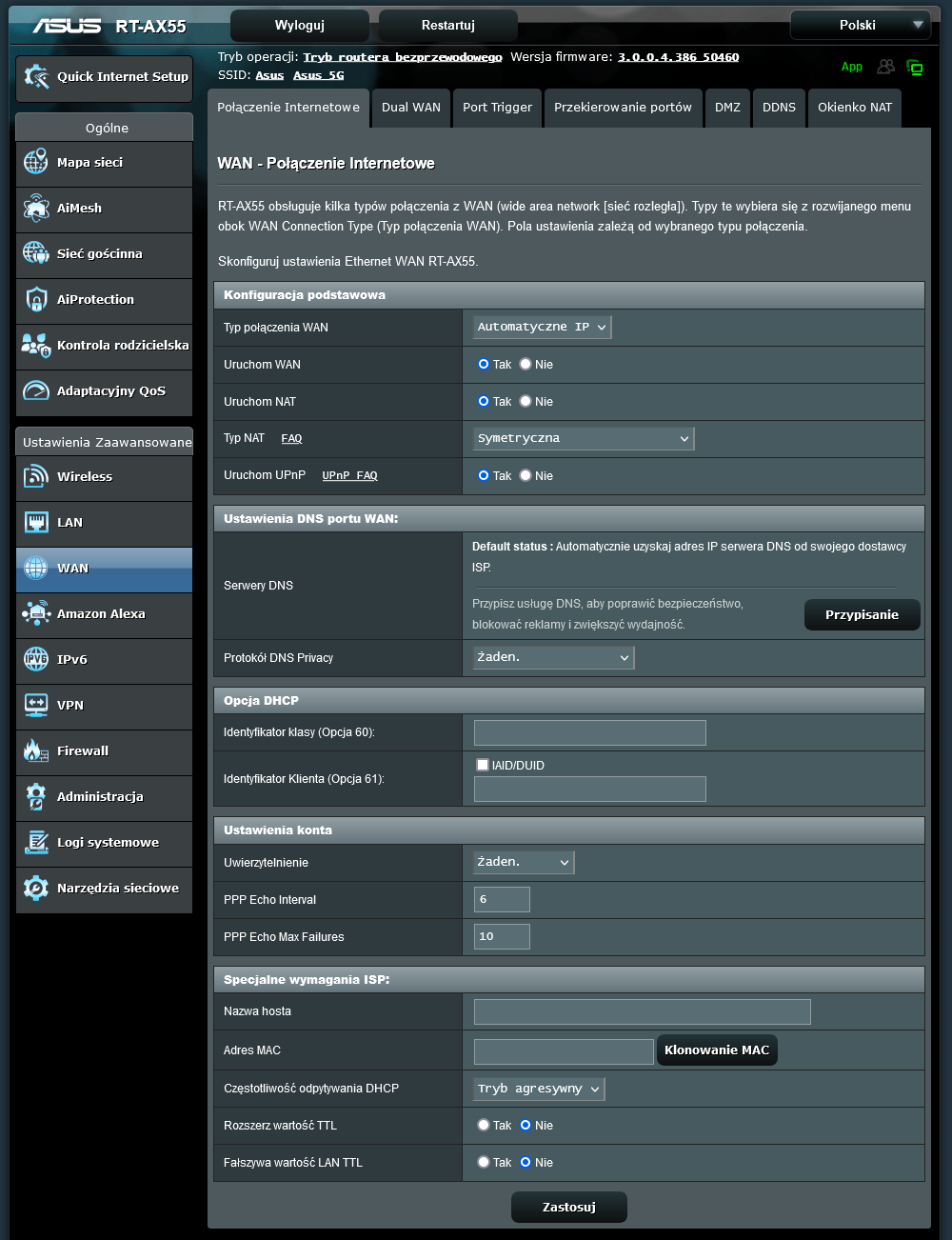Image resolution: width=952 pixels, height=1240 pixels.
Task: Open AiProtection shield icon
Action: (x=35, y=299)
